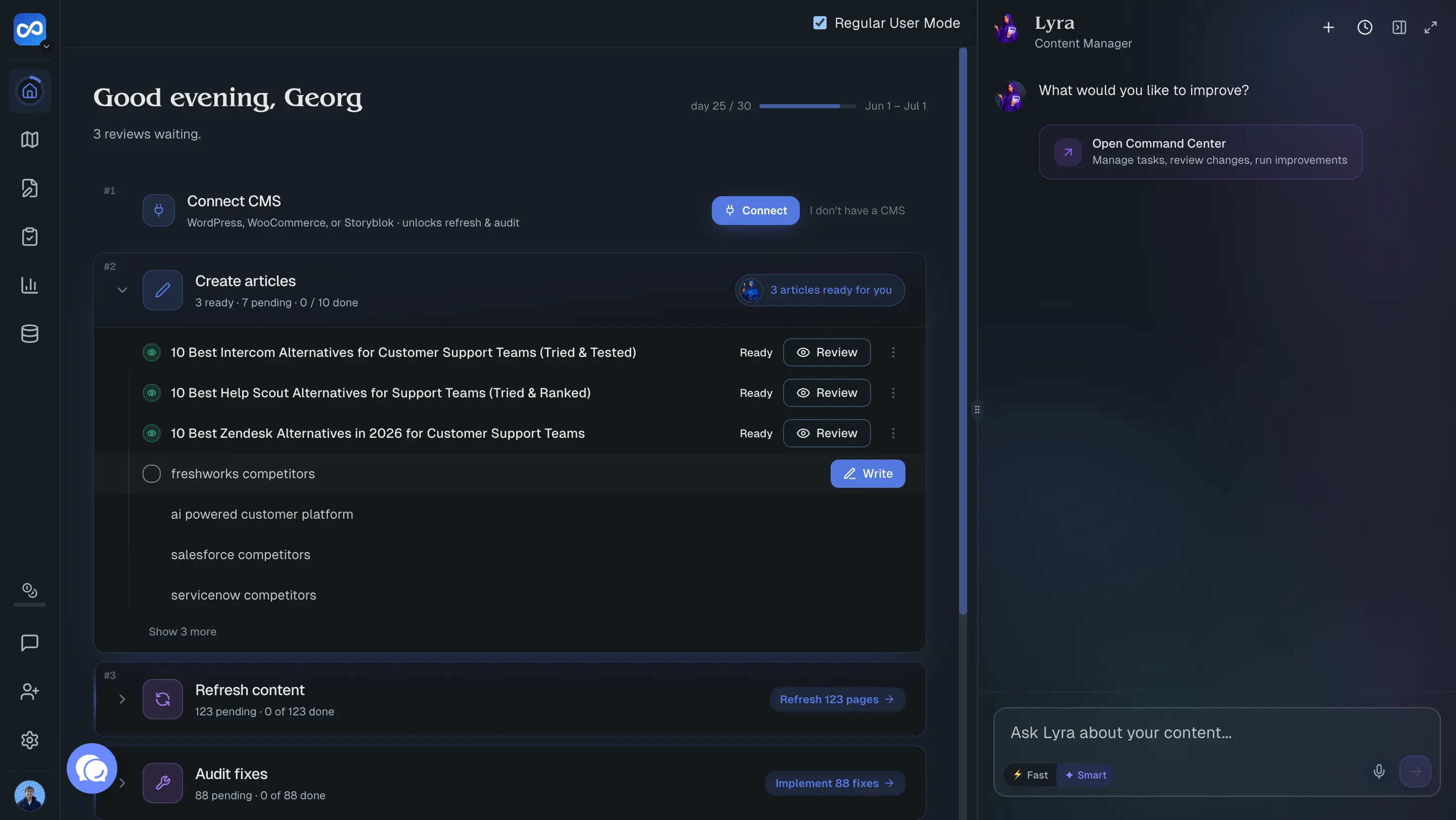Click the Connect CMS plug icon
The image size is (1456, 820).
tap(159, 210)
